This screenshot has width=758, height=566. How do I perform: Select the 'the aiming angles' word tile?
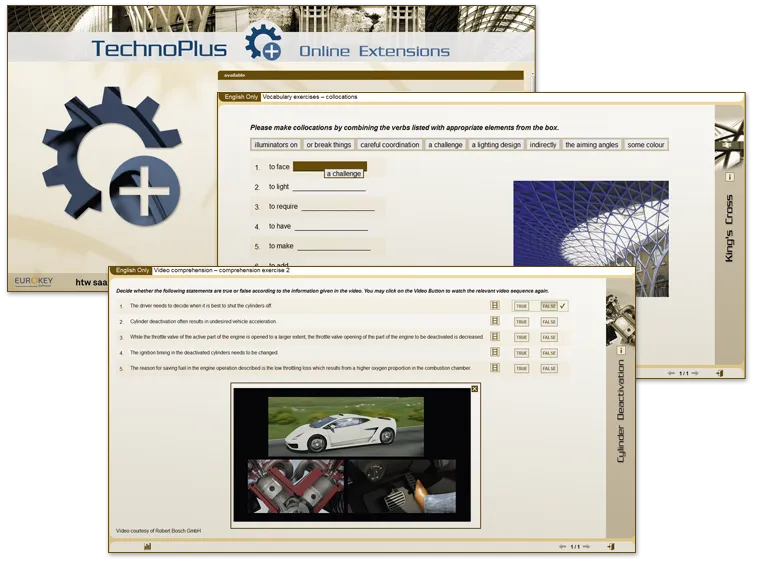click(592, 145)
